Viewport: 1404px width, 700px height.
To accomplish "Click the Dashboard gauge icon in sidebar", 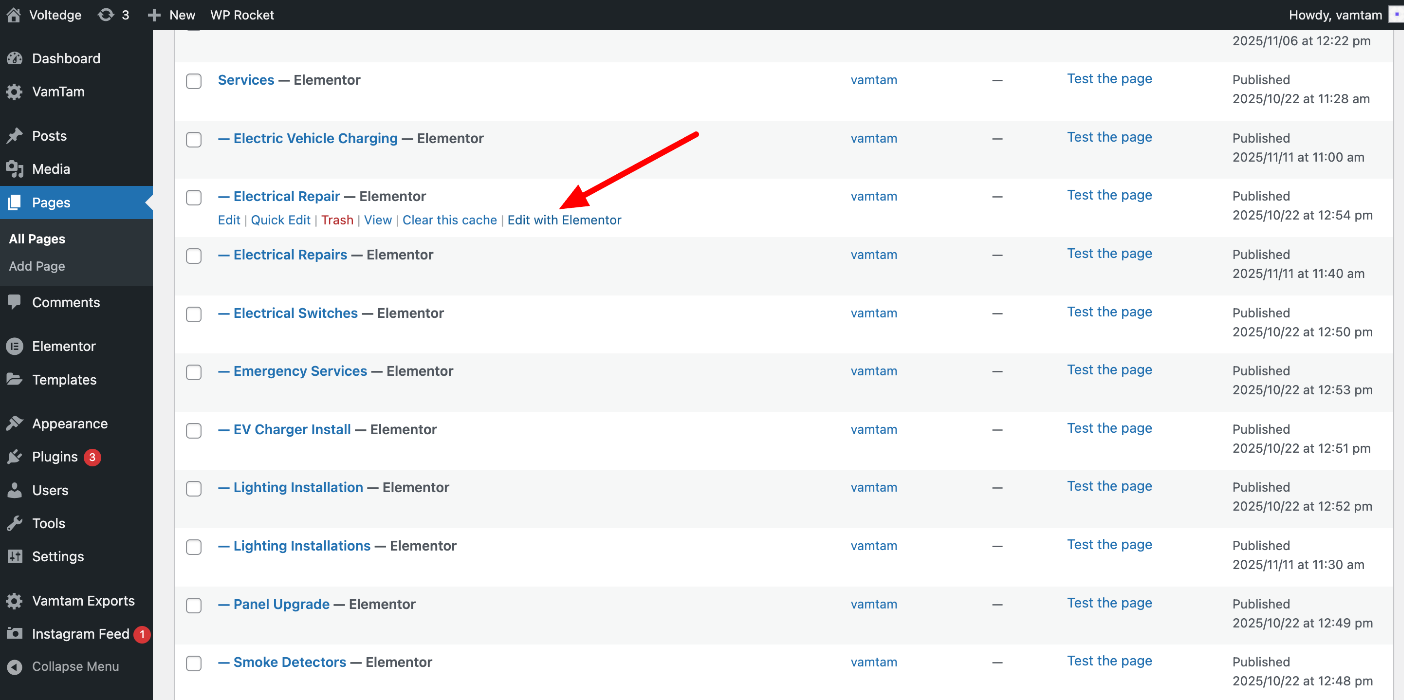I will coord(14,58).
